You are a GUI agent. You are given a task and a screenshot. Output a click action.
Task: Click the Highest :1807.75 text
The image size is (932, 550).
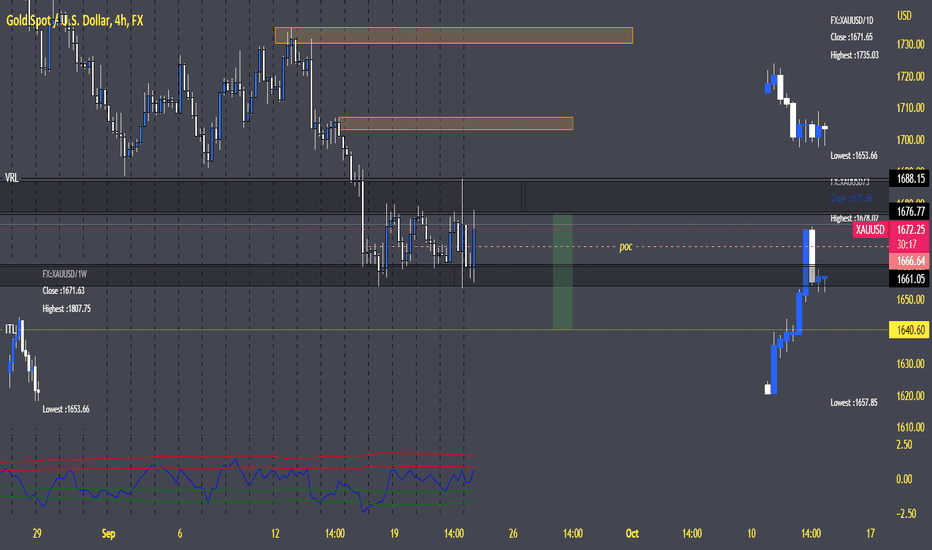[67, 309]
